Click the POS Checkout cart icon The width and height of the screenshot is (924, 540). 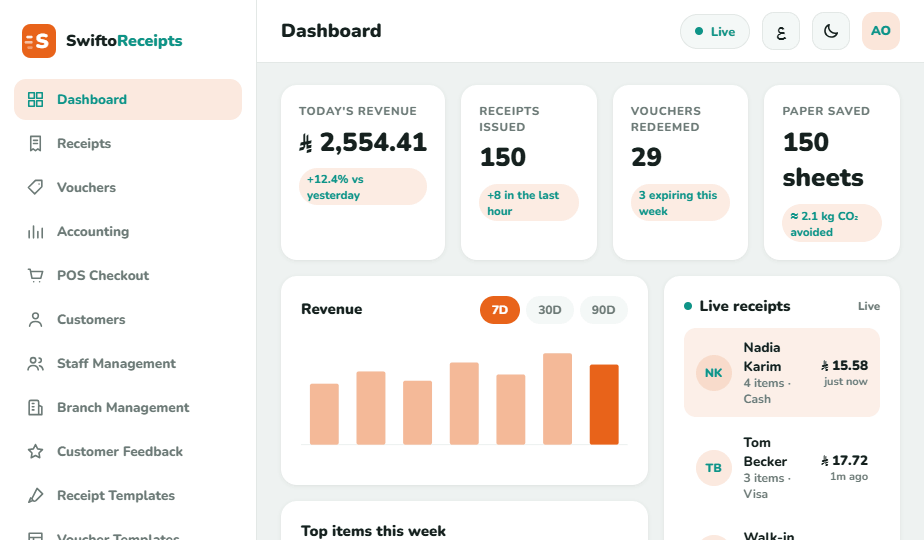(x=35, y=275)
